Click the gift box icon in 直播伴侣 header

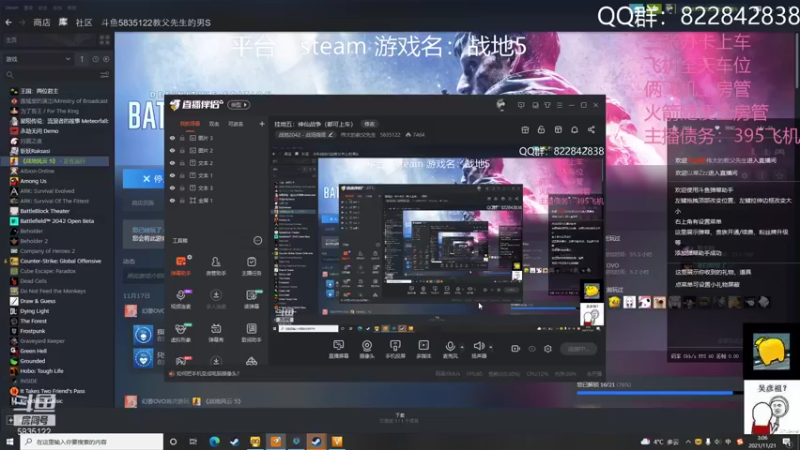click(525, 130)
